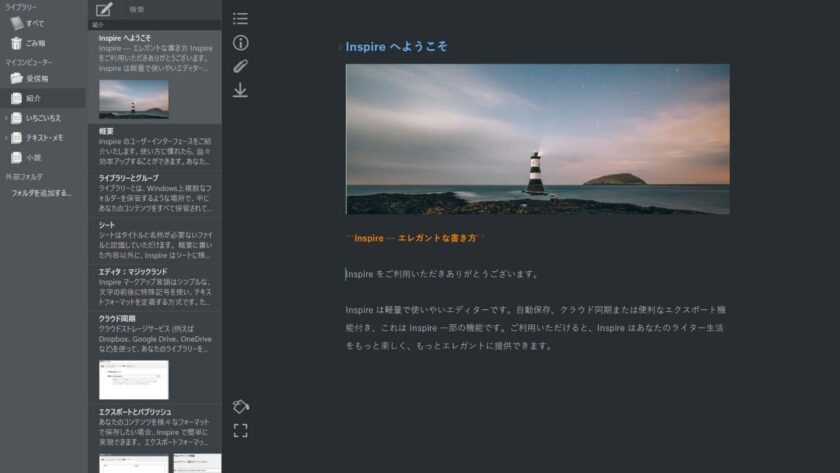Screen dimensions: 840x473
Task: Open the エディタ：マジックランド sheet
Action: [155, 288]
